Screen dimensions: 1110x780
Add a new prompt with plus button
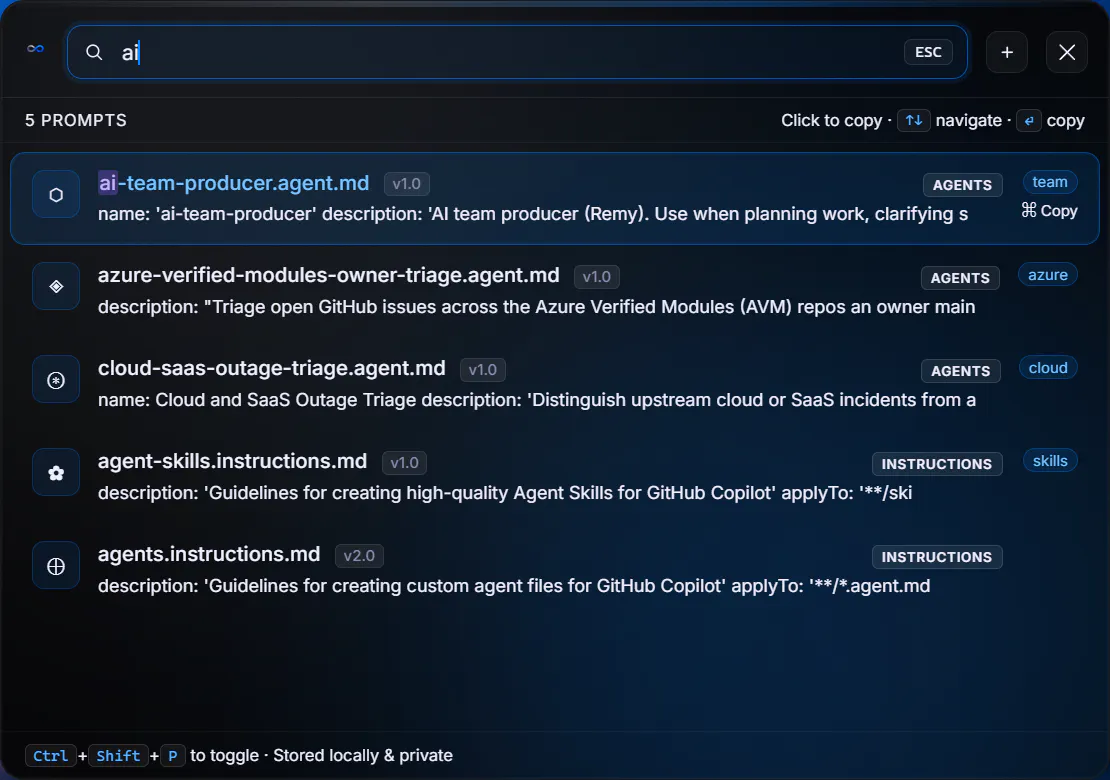pos(1007,52)
